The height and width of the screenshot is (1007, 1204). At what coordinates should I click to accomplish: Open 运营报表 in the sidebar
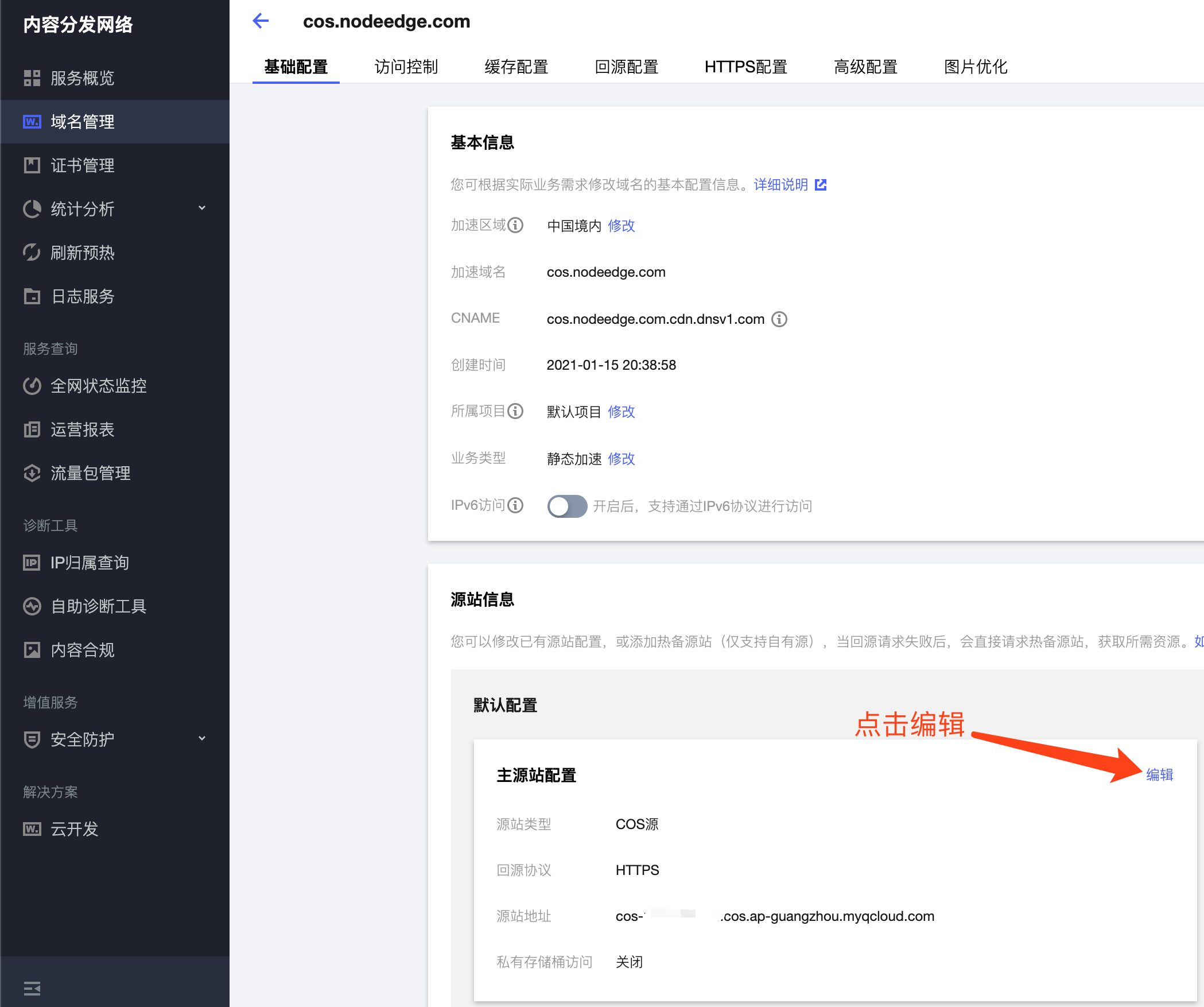pos(83,429)
